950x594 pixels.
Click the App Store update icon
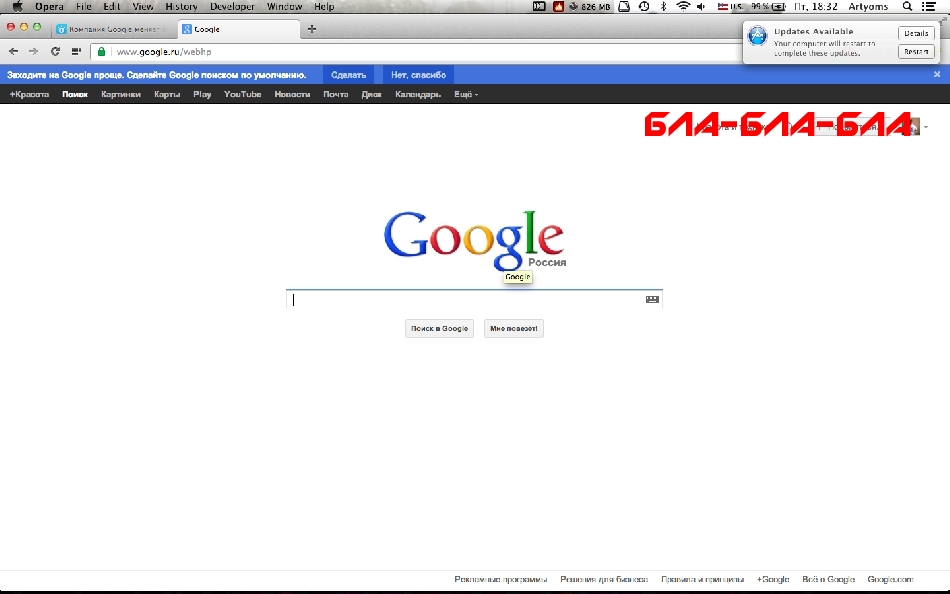(757, 36)
